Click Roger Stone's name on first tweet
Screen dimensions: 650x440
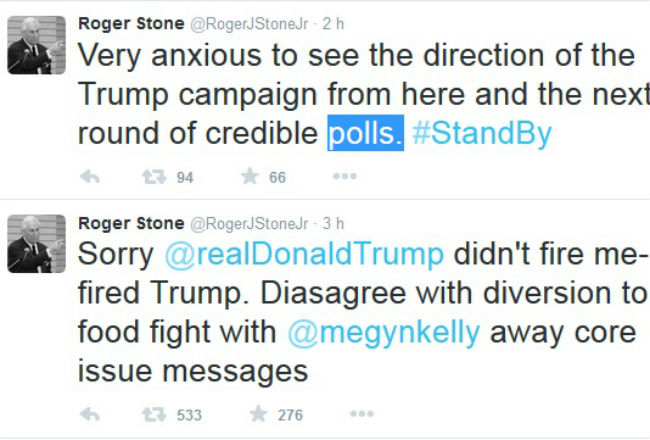pyautogui.click(x=131, y=19)
